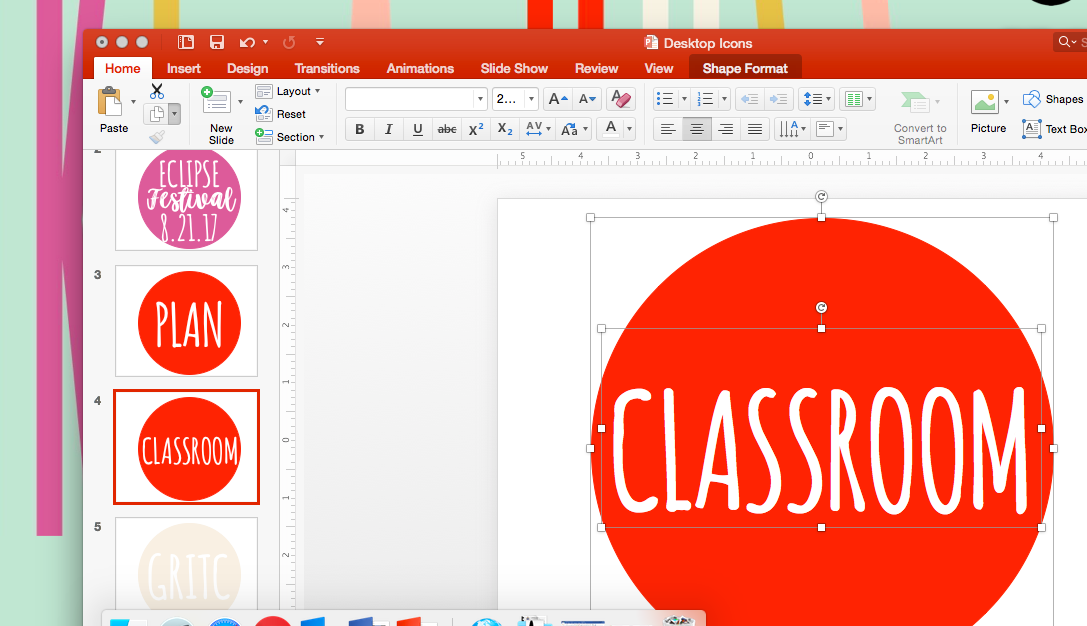Toggle bulleted list

[664, 99]
